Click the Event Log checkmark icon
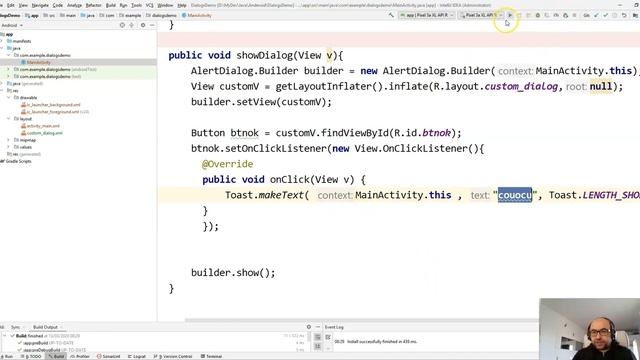 (328, 337)
